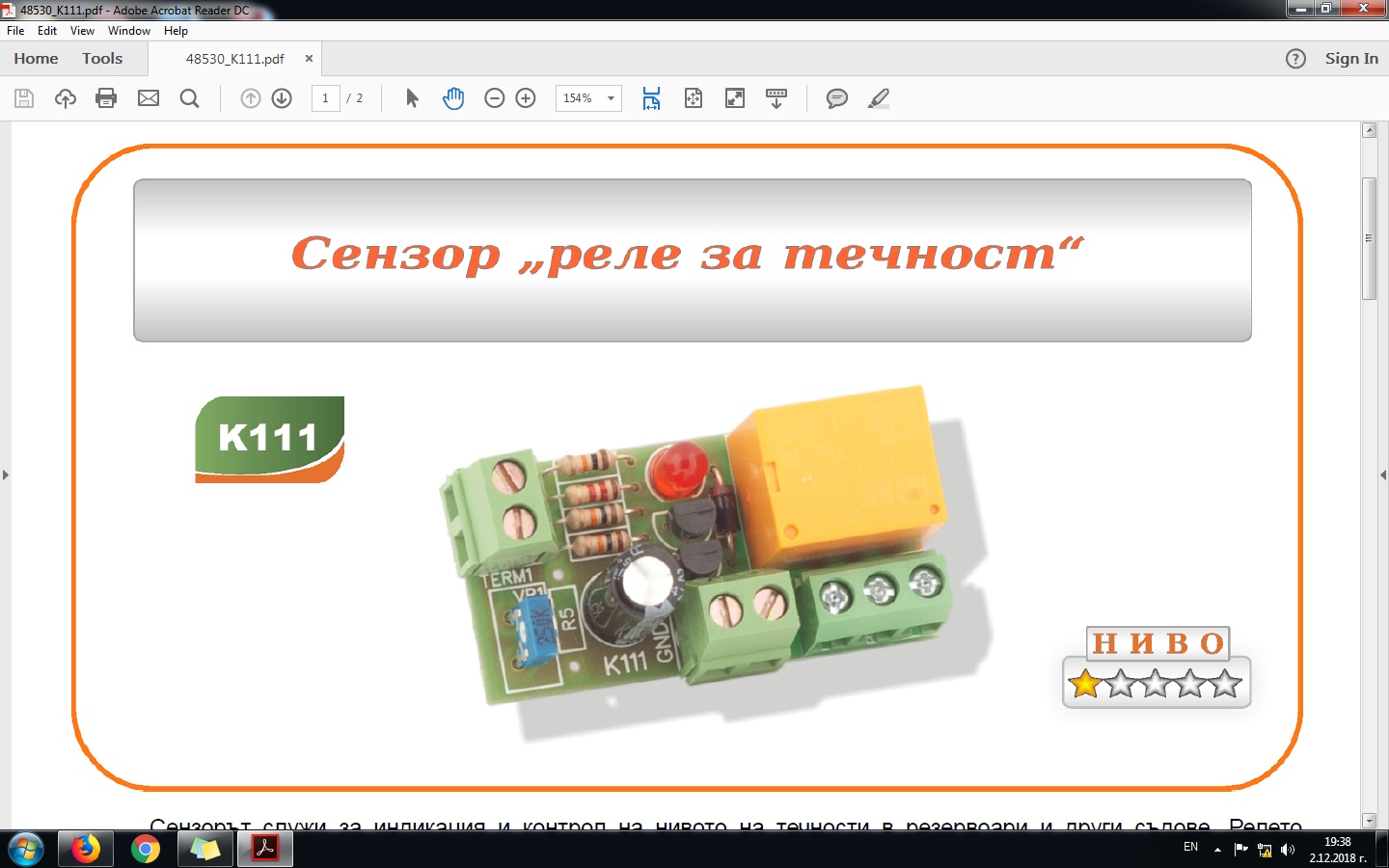Close the 48530_K111.pdf tab

(x=310, y=59)
